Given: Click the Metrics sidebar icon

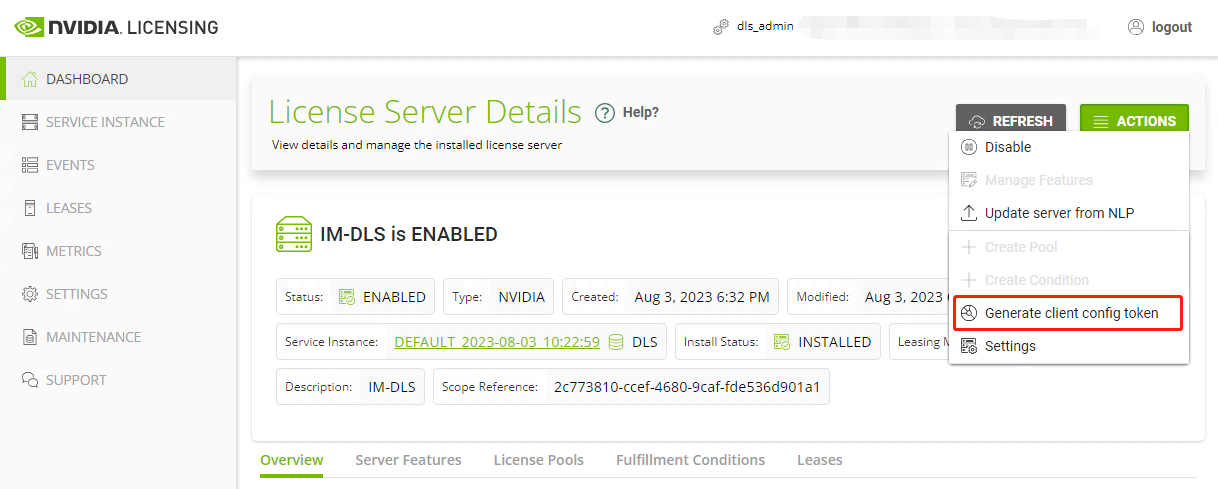Looking at the screenshot, I should point(30,251).
